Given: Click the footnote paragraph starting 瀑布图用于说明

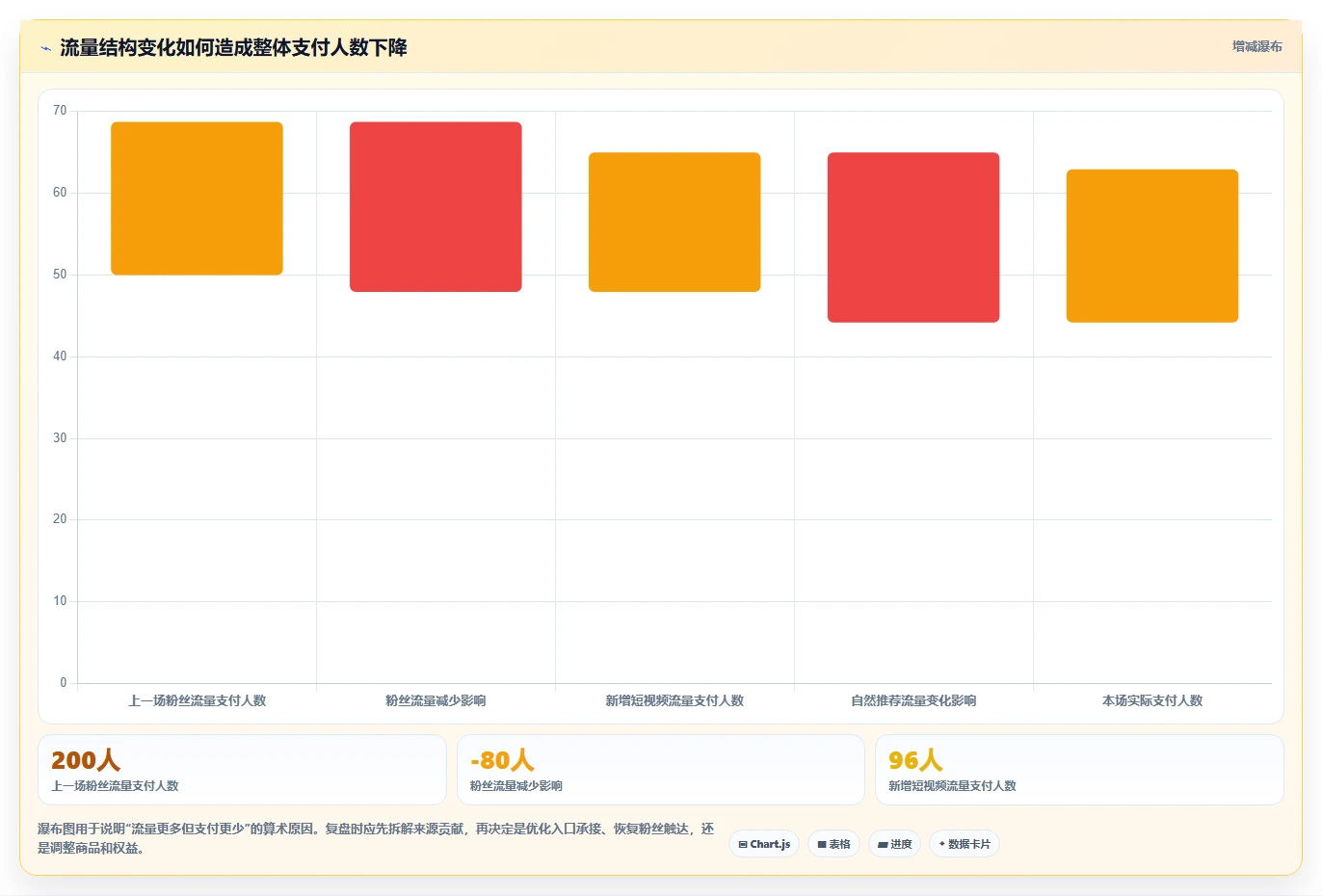Looking at the screenshot, I should 377,838.
